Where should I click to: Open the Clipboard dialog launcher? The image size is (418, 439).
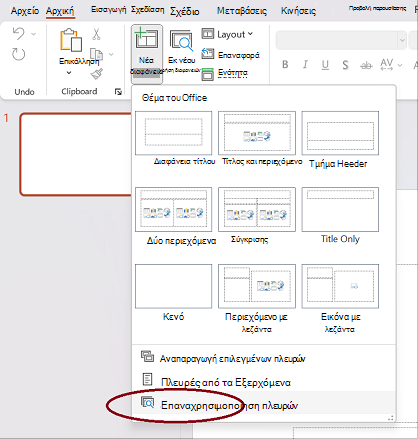(x=118, y=92)
